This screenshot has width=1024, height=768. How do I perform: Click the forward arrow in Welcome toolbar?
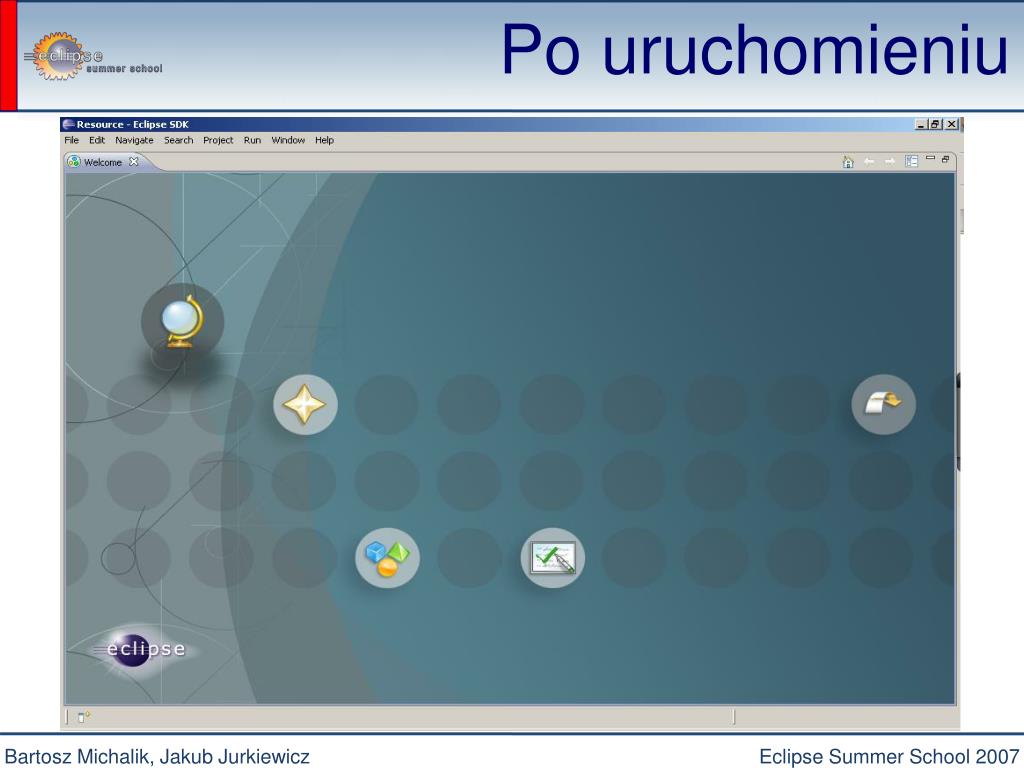889,161
